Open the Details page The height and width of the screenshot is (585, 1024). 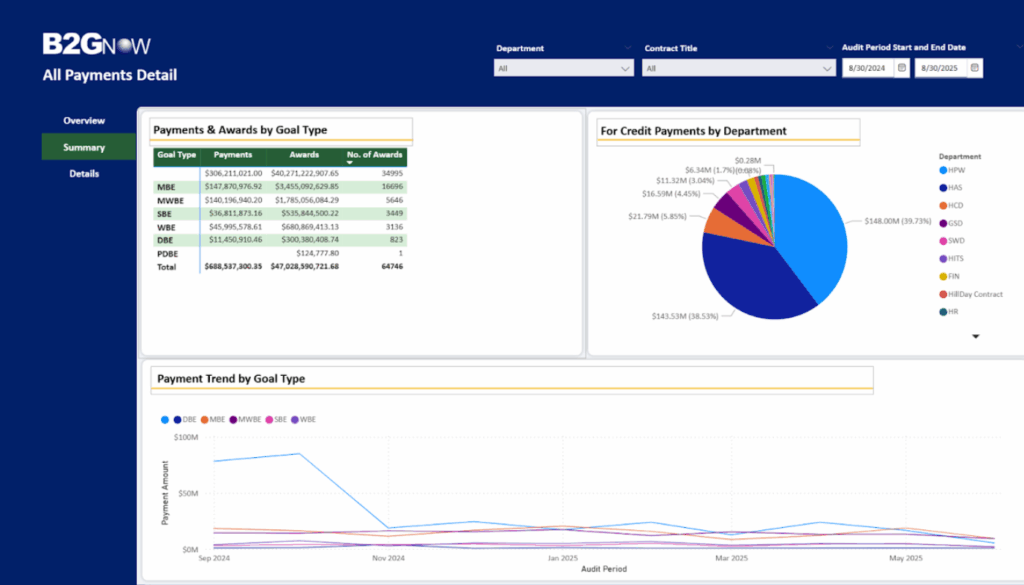84,174
